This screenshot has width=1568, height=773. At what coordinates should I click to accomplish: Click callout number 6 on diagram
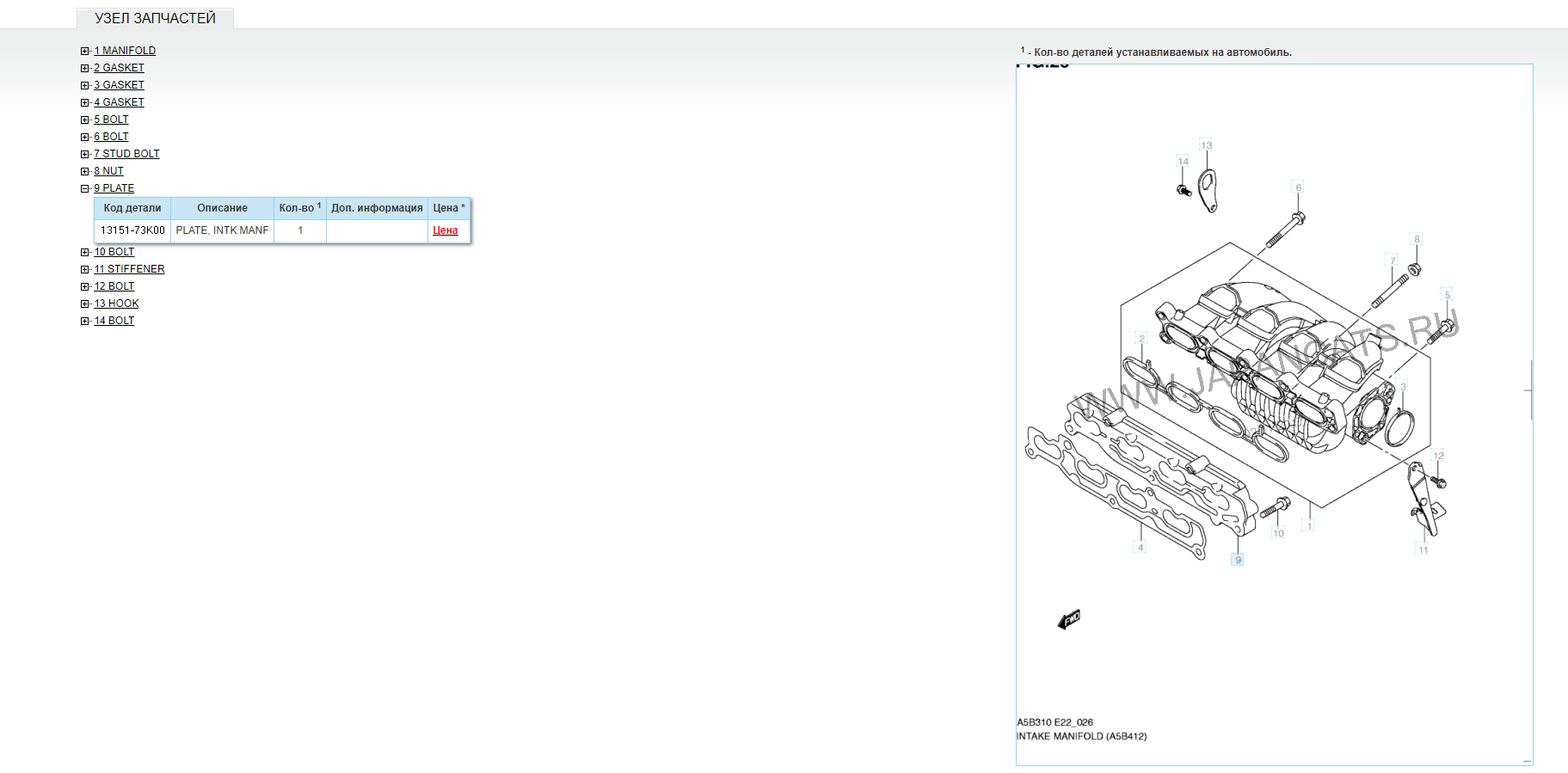click(1299, 187)
